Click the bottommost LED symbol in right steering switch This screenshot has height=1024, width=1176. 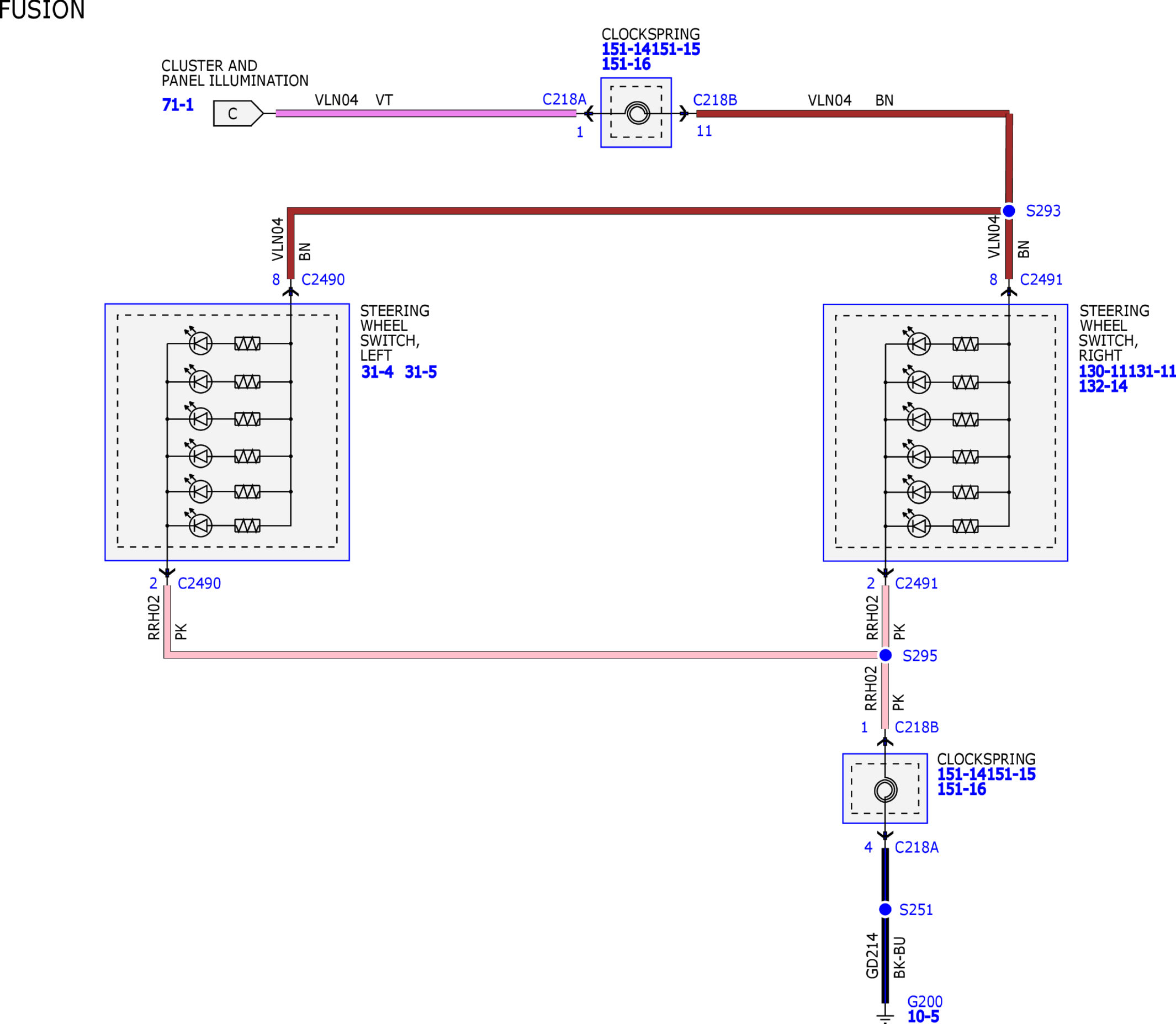[917, 524]
